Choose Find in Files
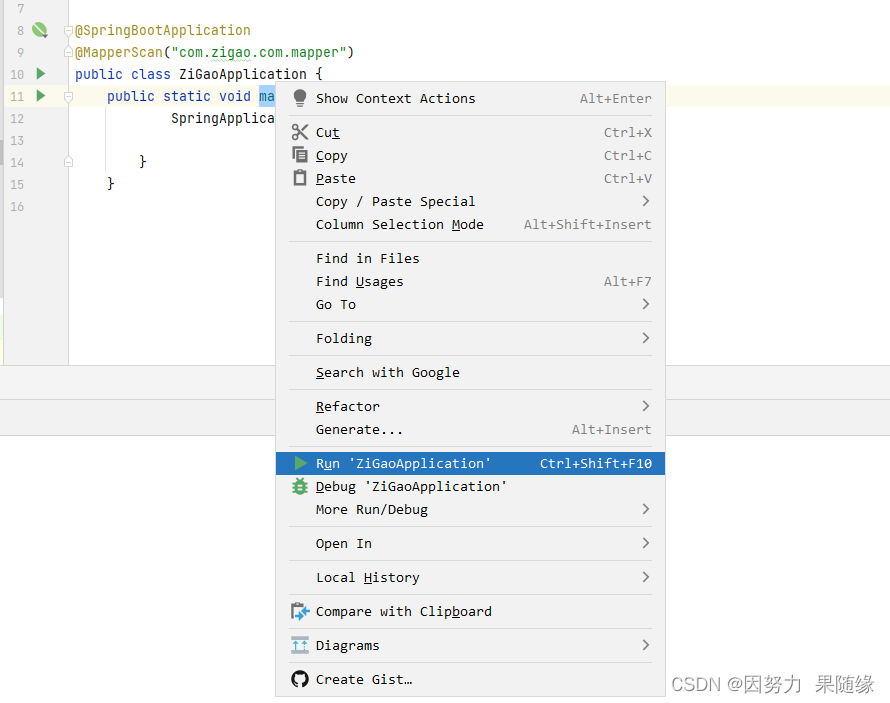The width and height of the screenshot is (890, 703). pos(470,258)
